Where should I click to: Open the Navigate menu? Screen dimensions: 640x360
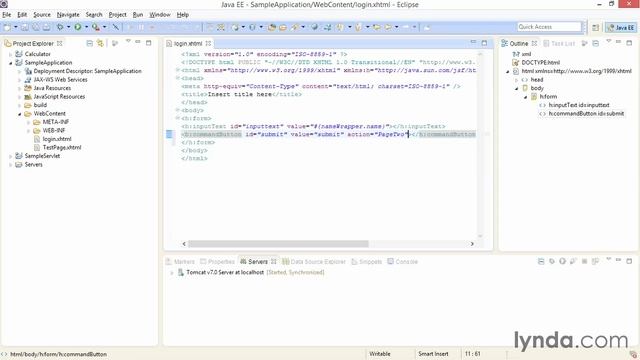pyautogui.click(x=68, y=15)
